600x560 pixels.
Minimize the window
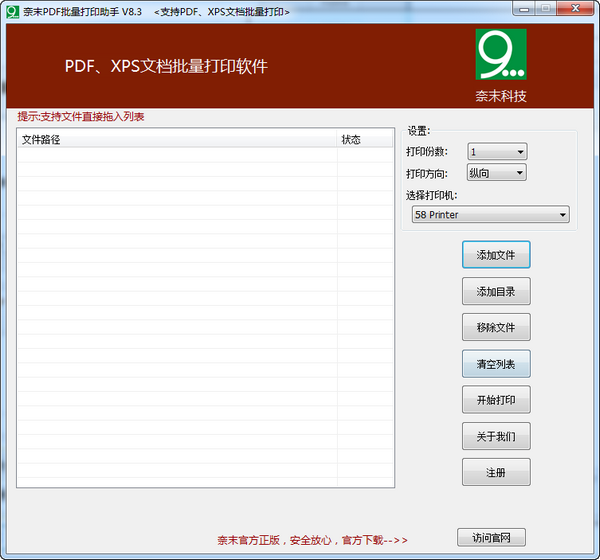coord(524,9)
